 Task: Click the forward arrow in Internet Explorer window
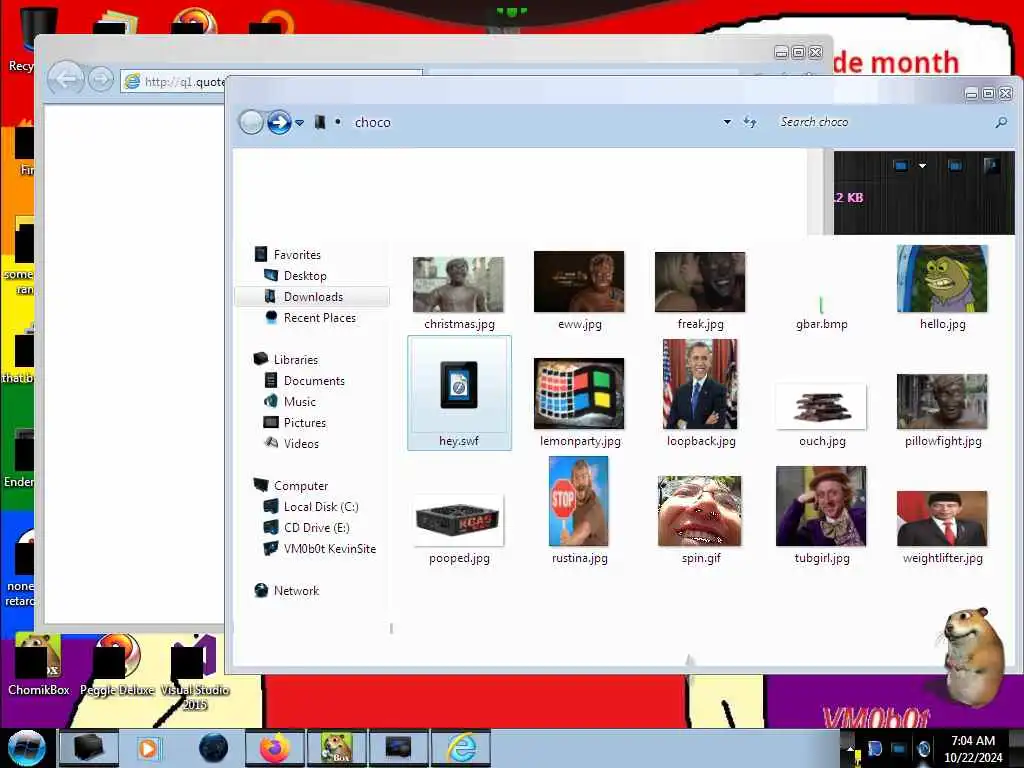pyautogui.click(x=101, y=80)
